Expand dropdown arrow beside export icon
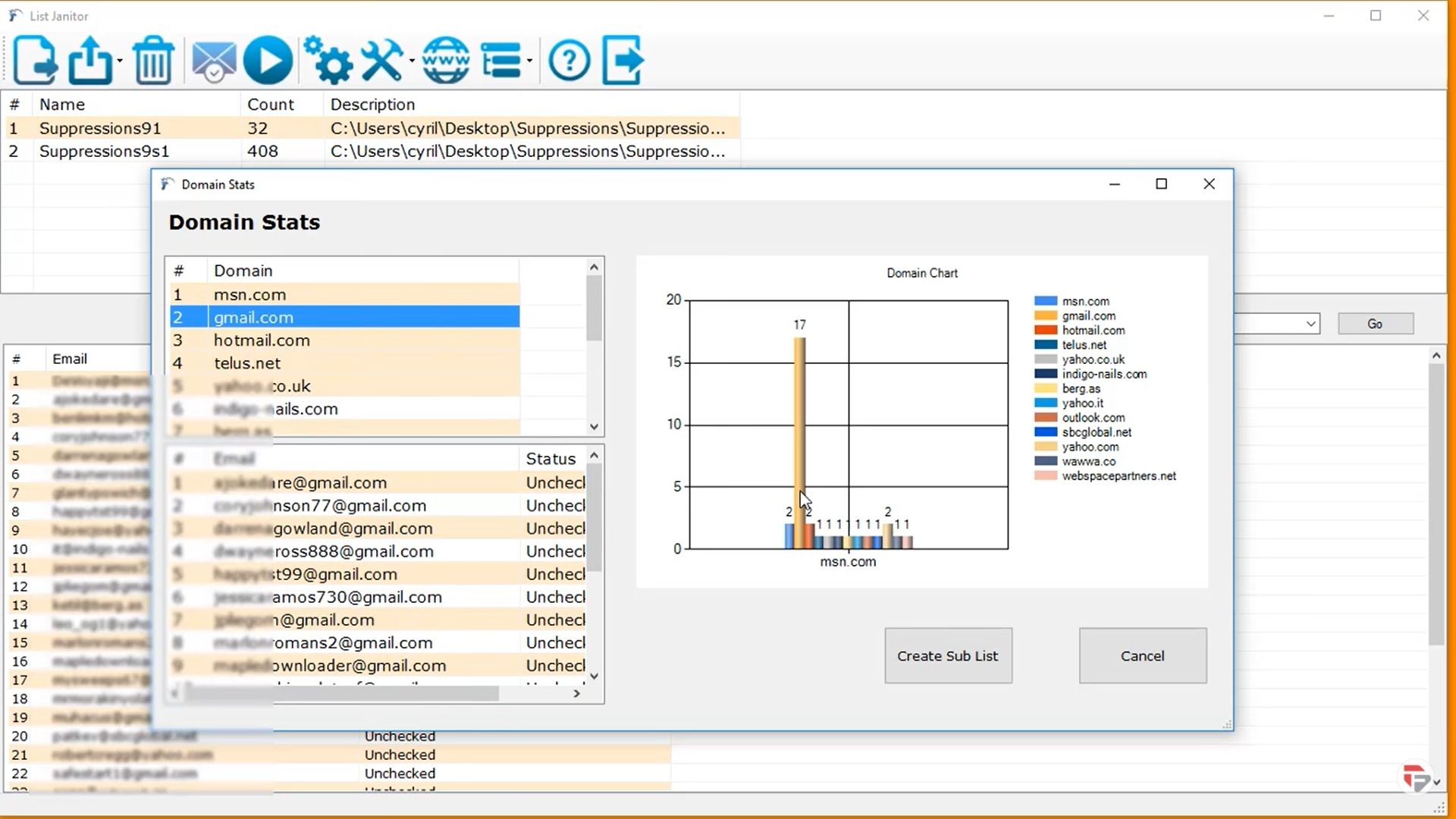 tap(120, 61)
